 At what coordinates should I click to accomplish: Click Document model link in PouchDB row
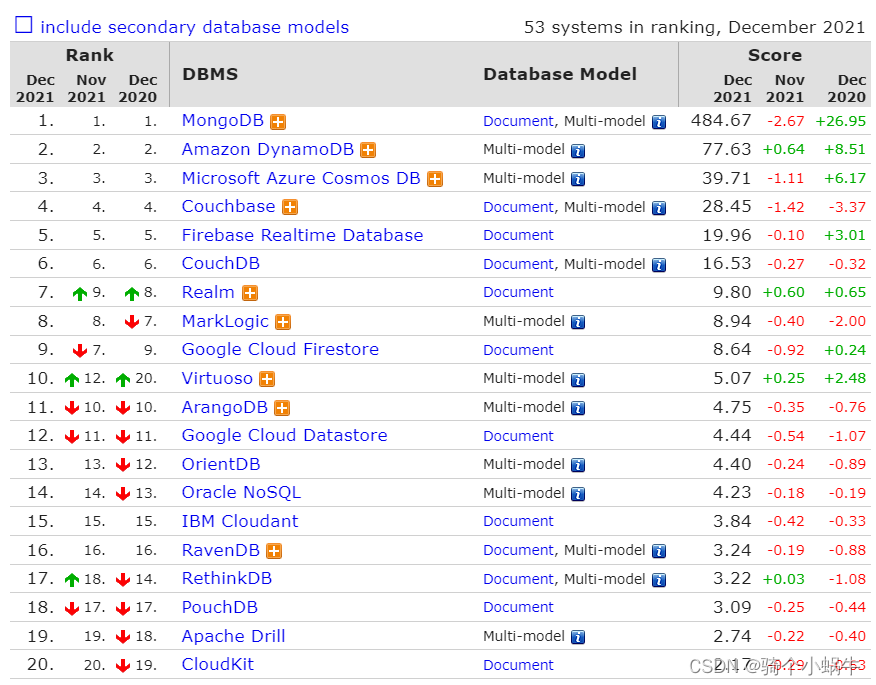click(518, 607)
